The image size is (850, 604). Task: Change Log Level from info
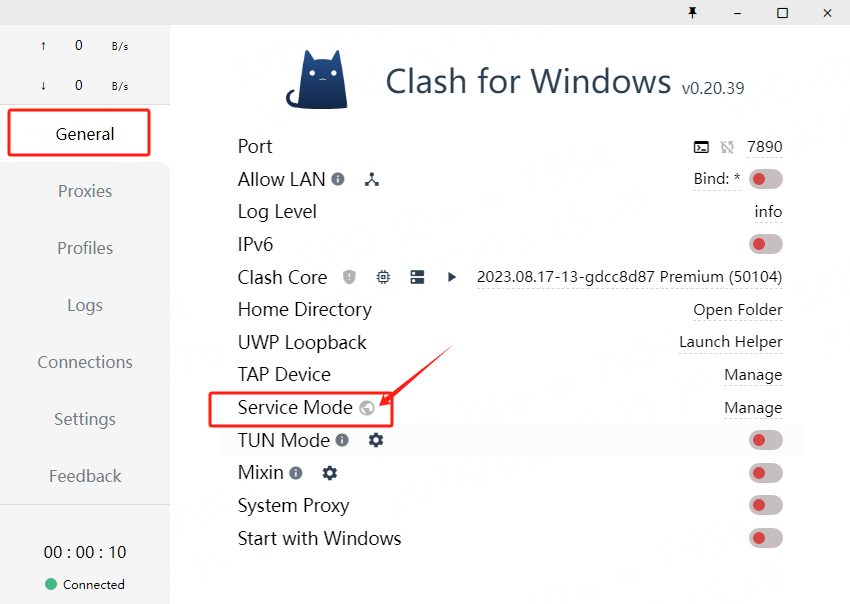tap(768, 212)
